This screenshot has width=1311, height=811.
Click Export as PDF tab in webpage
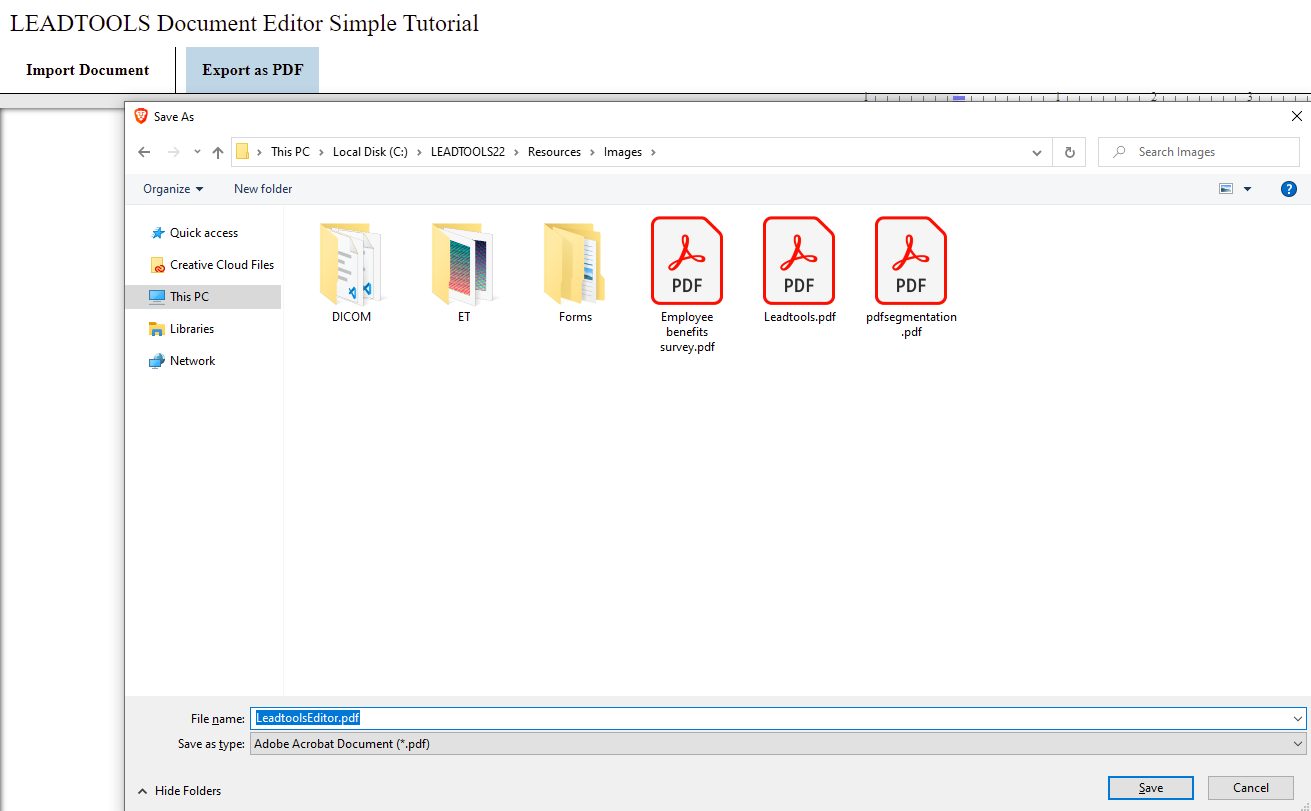point(252,70)
